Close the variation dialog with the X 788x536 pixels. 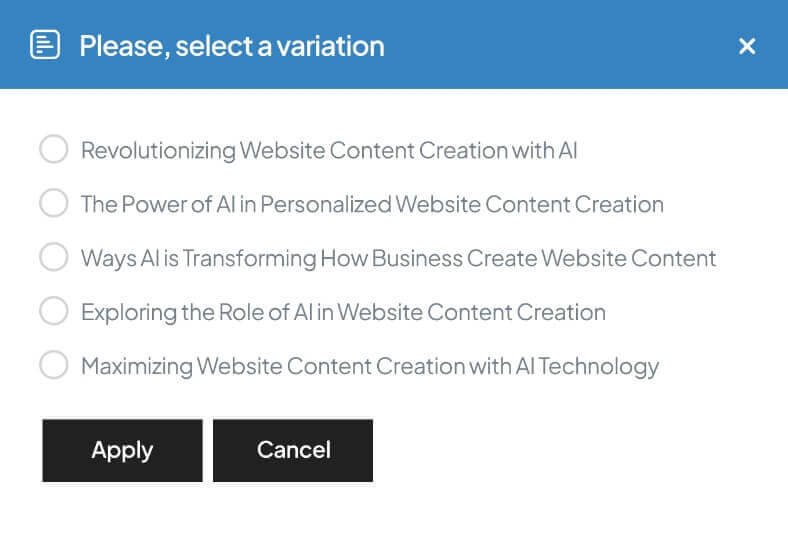click(746, 46)
